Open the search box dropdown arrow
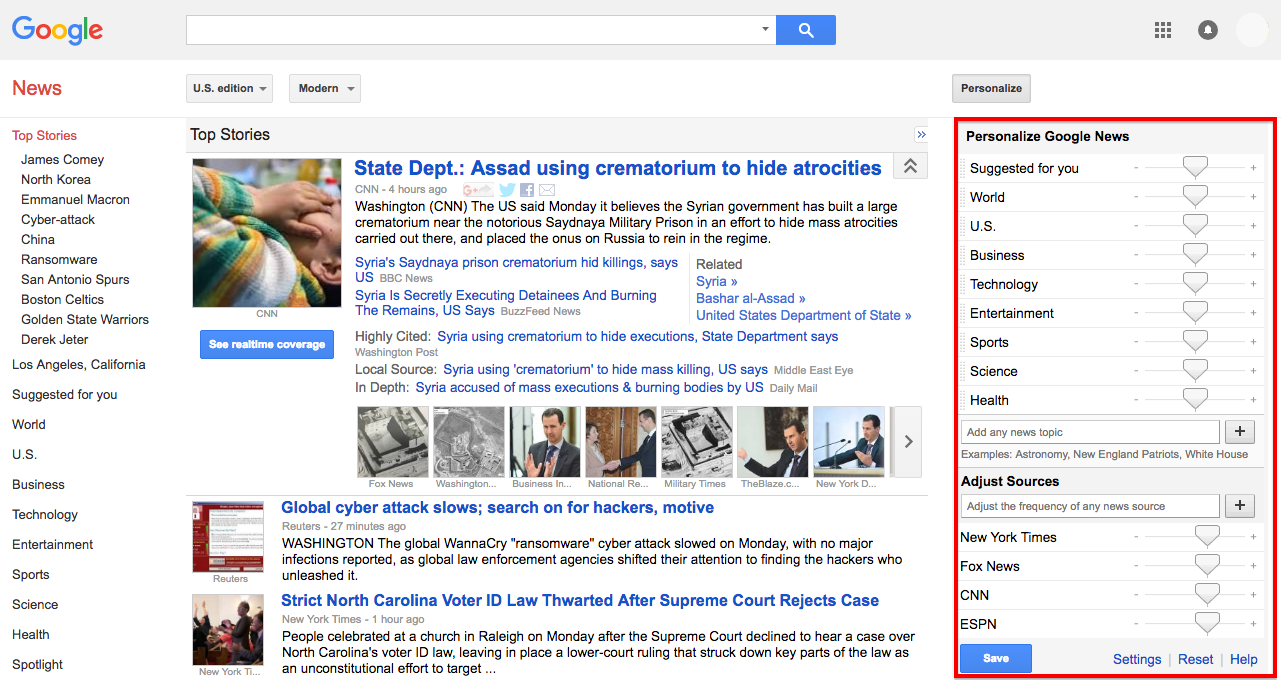The image size is (1281, 685). tap(766, 30)
